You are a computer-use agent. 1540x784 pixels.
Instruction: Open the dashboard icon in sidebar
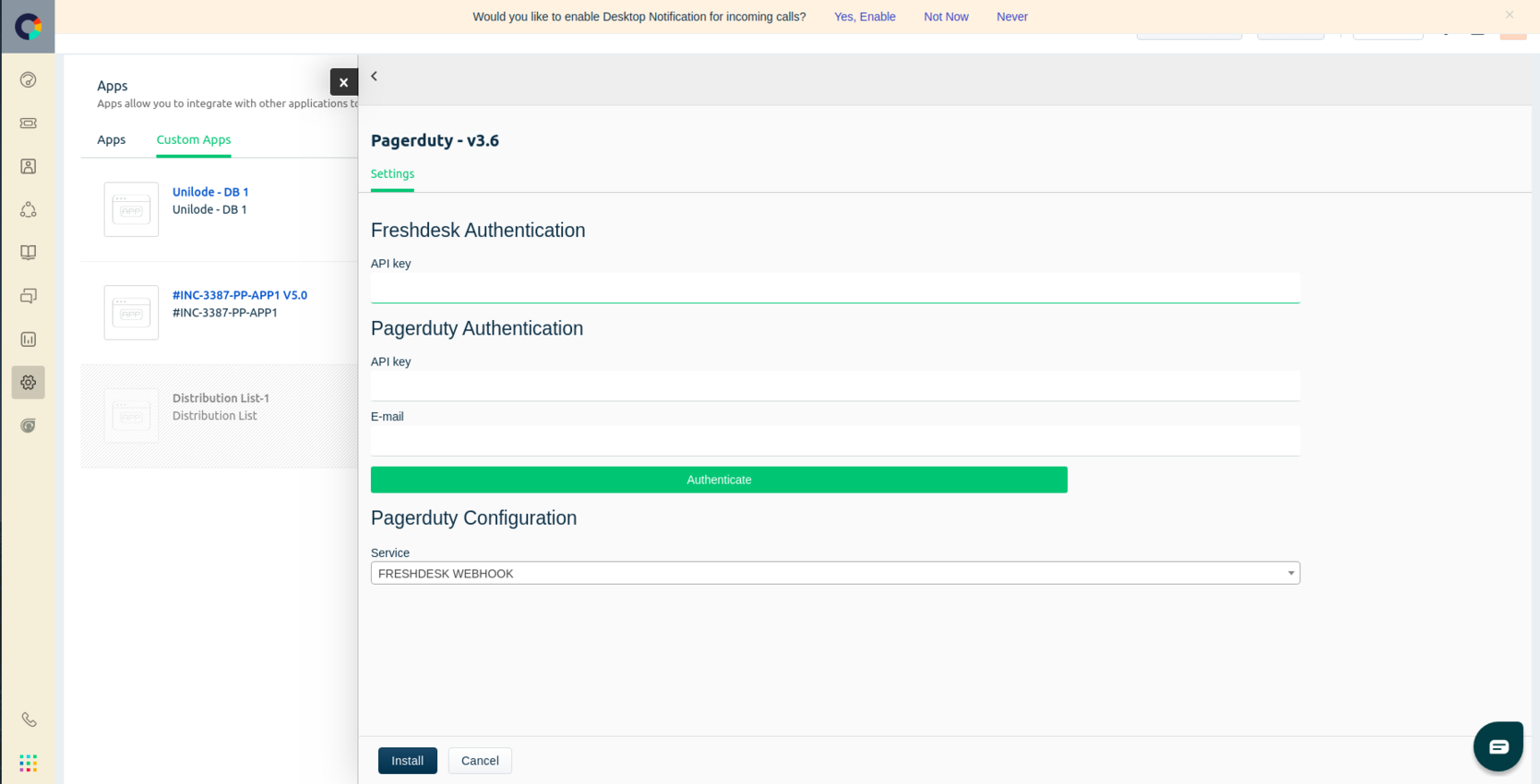point(29,80)
